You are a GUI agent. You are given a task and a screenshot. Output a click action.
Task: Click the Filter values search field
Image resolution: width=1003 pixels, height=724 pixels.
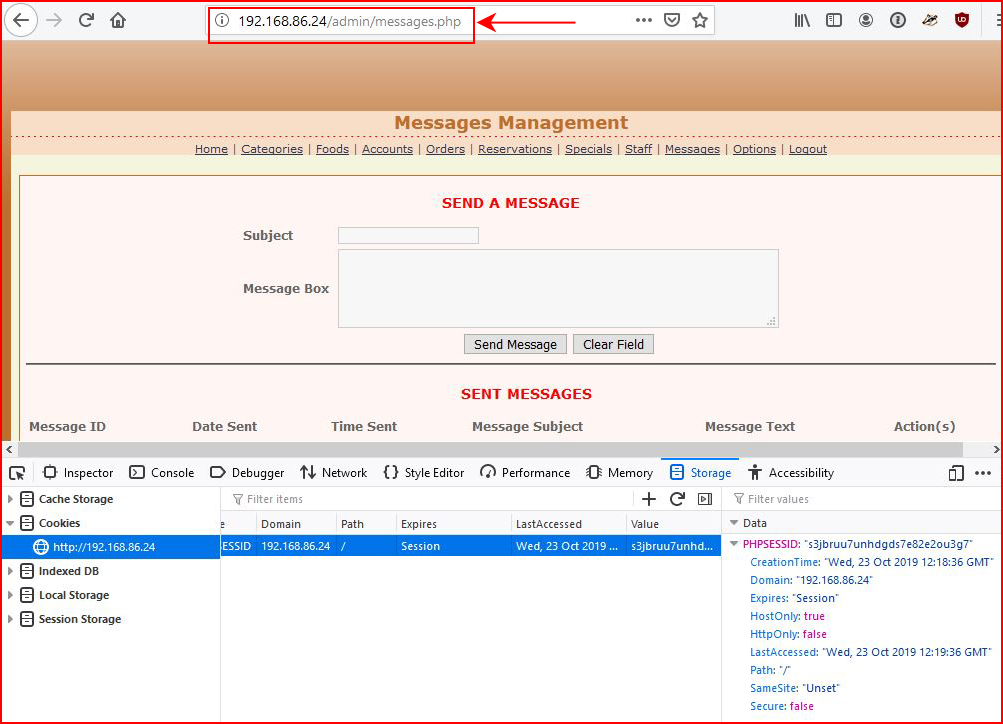click(x=864, y=499)
